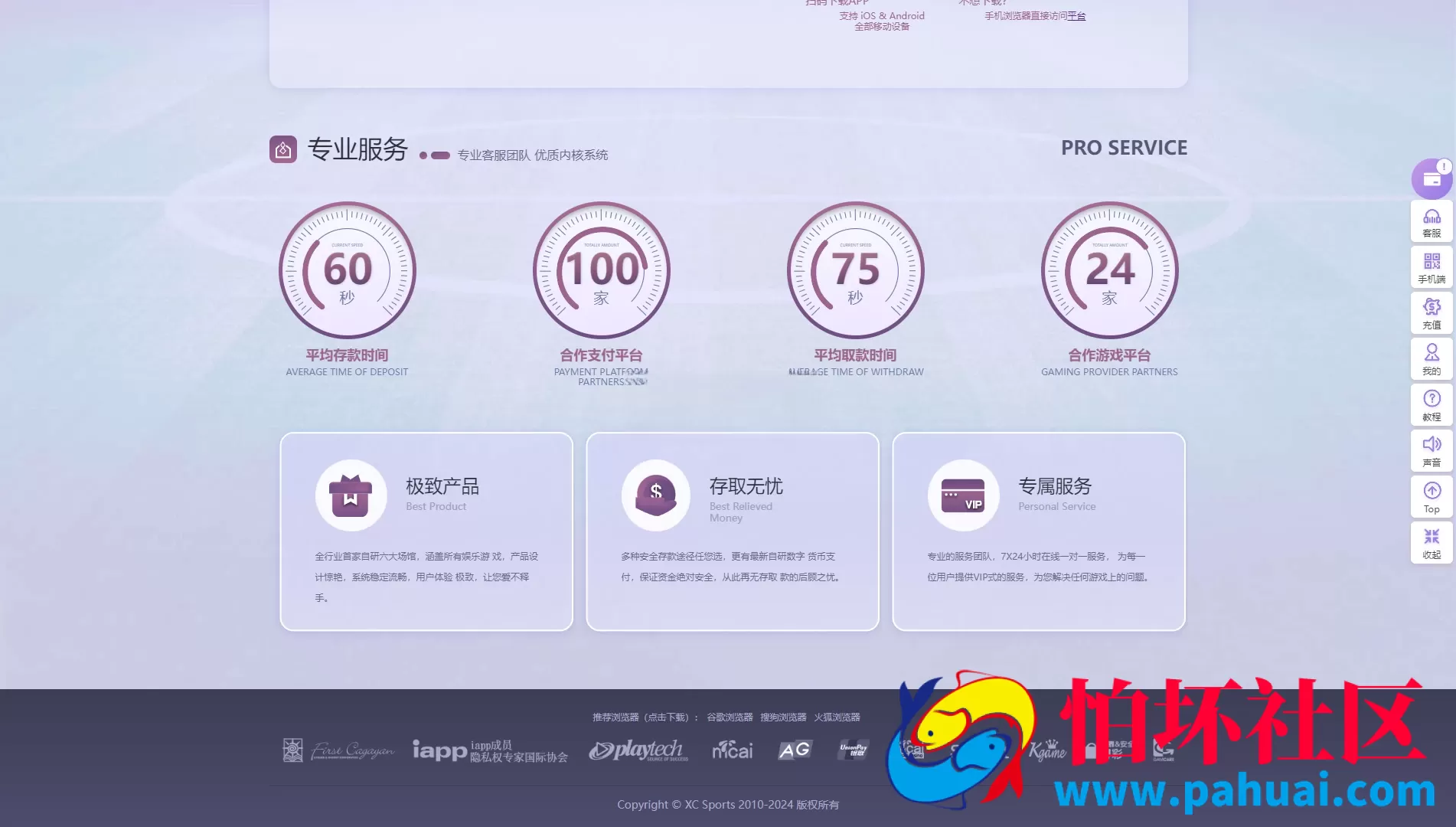Open 客服 customer service in the sidebar
The image size is (1456, 827).
(1432, 223)
